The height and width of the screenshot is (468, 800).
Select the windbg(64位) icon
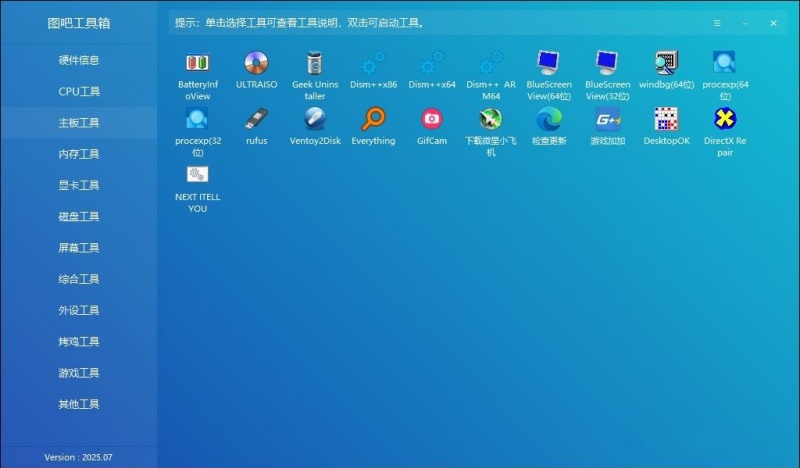[666, 63]
